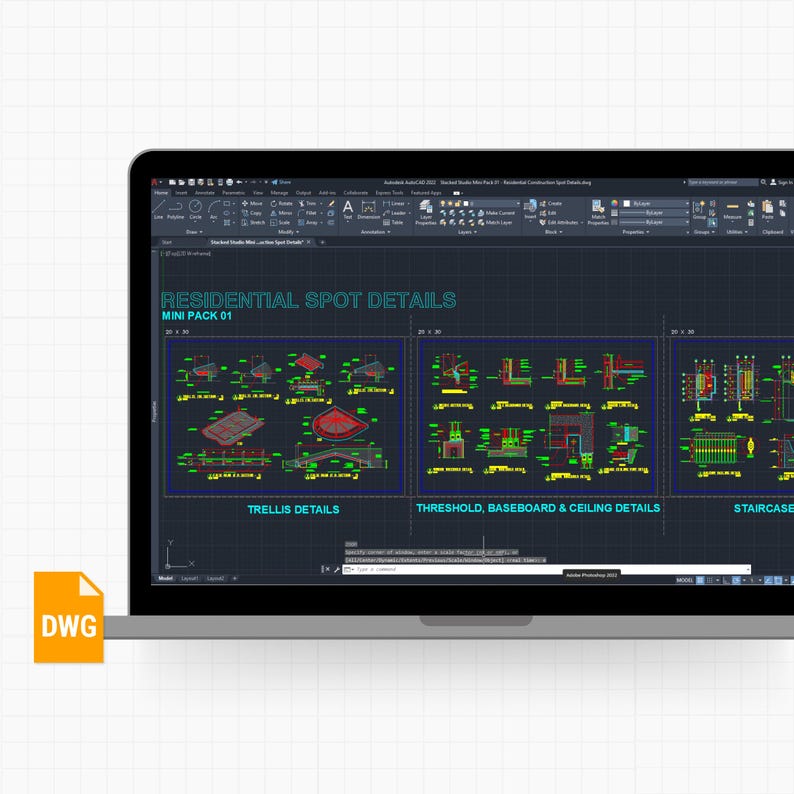Click Make Current layer button

click(x=496, y=213)
